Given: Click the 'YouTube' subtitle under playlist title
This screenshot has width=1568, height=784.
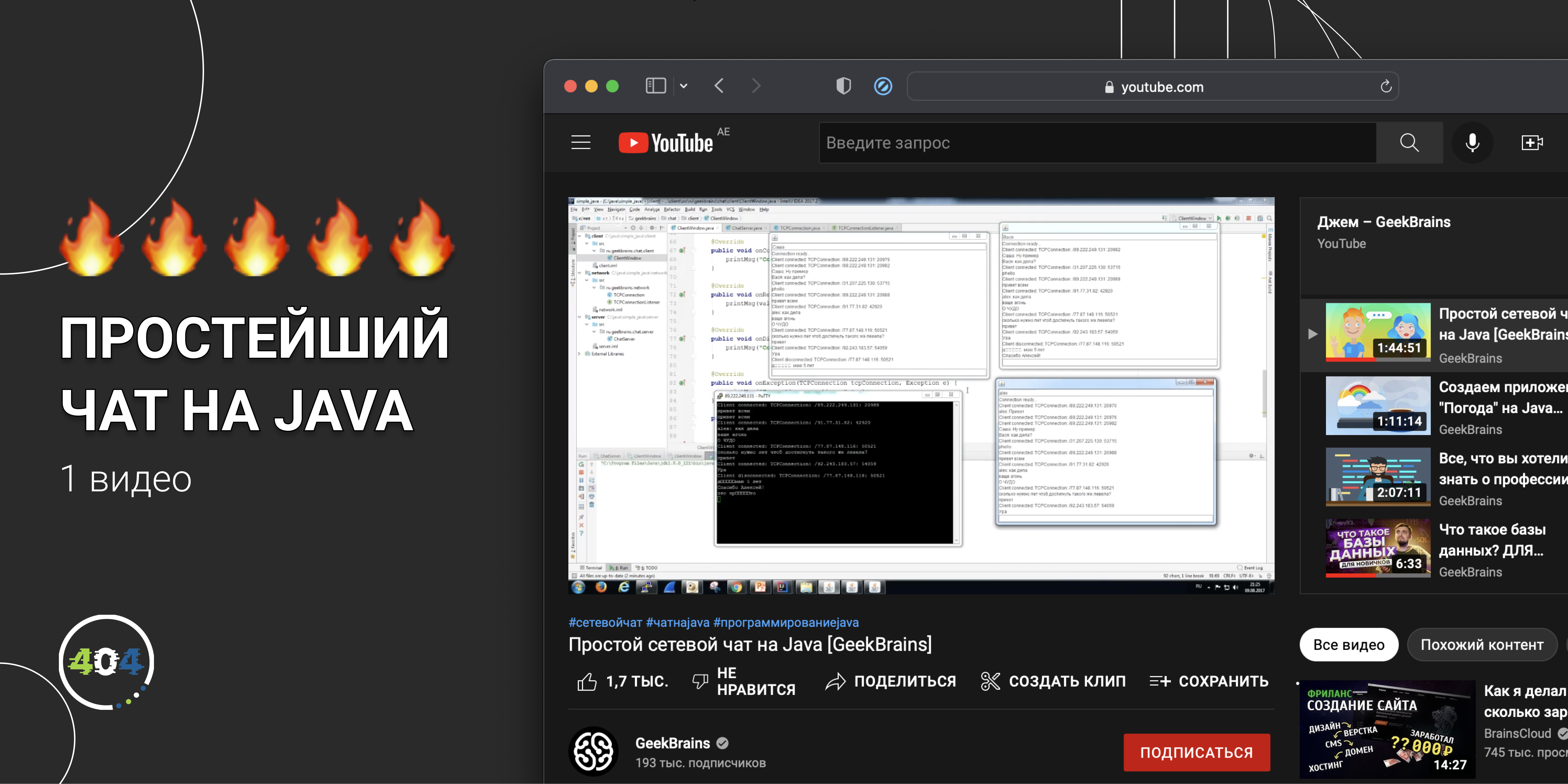Looking at the screenshot, I should point(1342,243).
